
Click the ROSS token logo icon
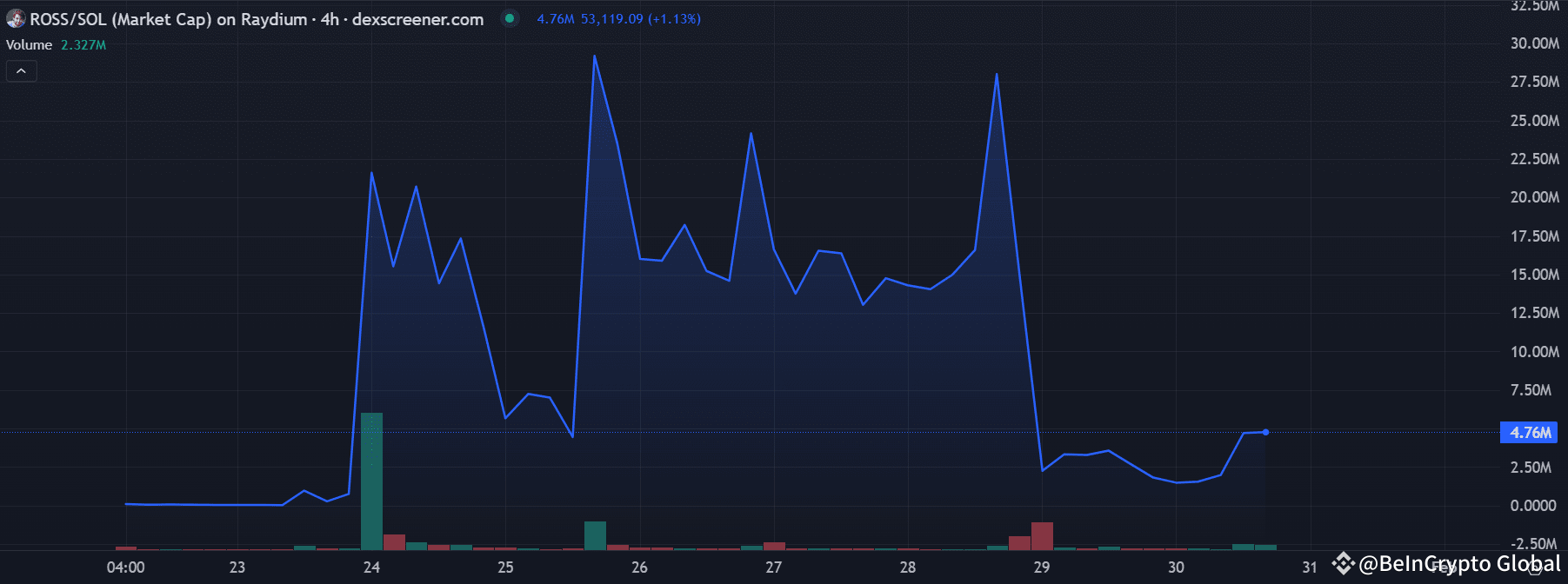coord(15,19)
